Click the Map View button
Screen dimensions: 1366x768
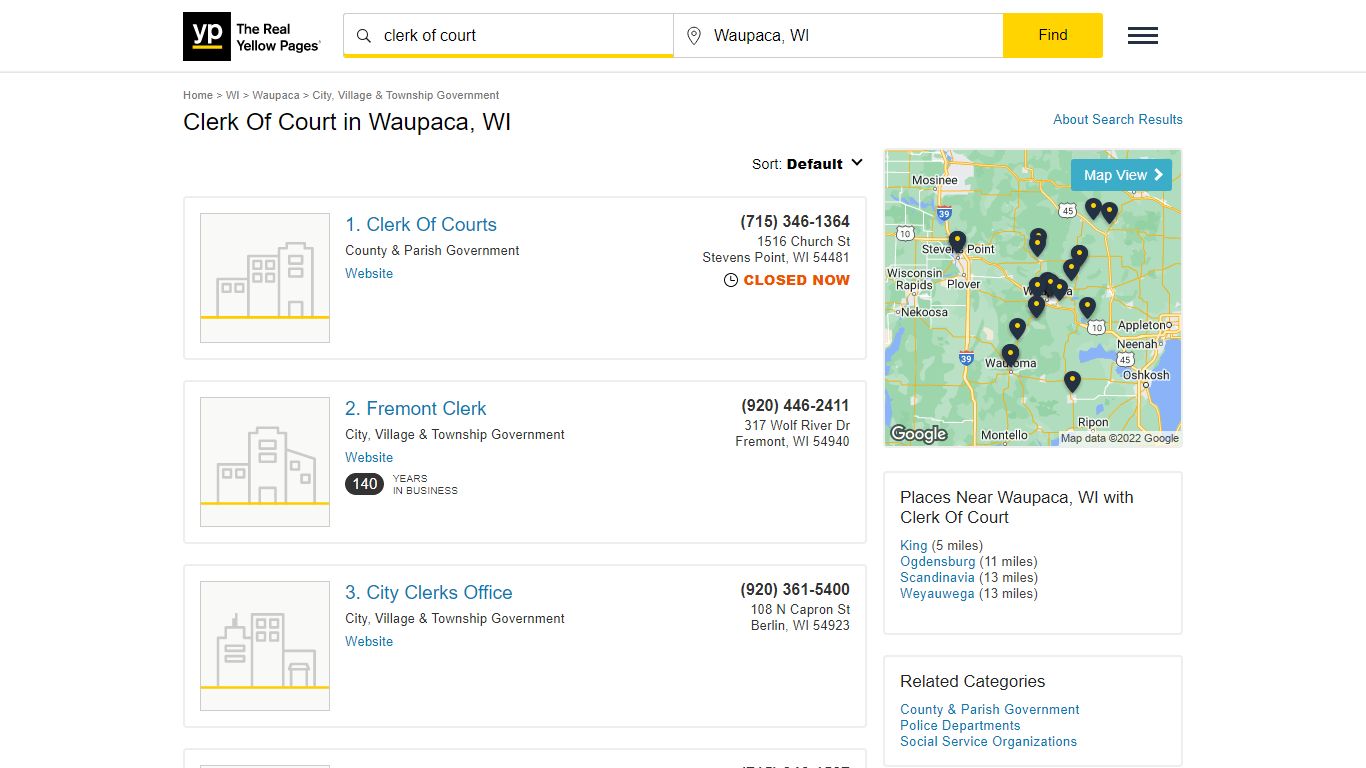click(1121, 175)
